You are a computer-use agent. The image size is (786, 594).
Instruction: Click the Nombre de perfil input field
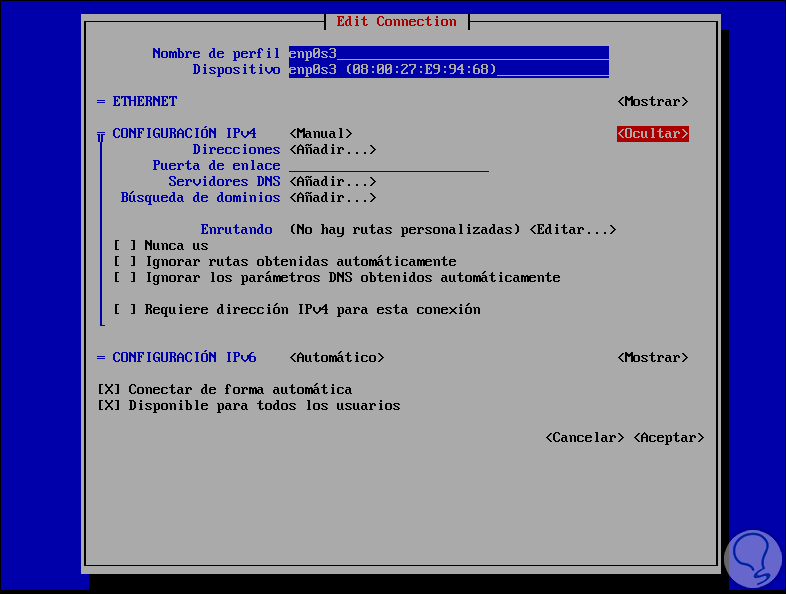(x=449, y=53)
